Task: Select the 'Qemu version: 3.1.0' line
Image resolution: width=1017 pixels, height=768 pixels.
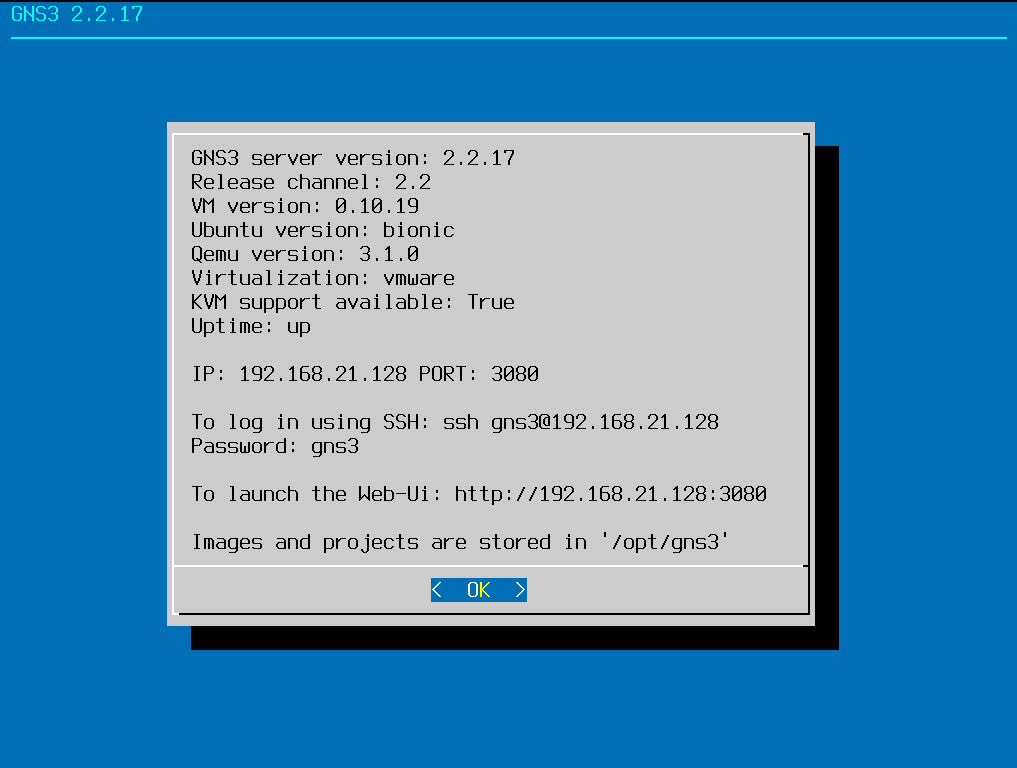Action: pyautogui.click(x=305, y=254)
